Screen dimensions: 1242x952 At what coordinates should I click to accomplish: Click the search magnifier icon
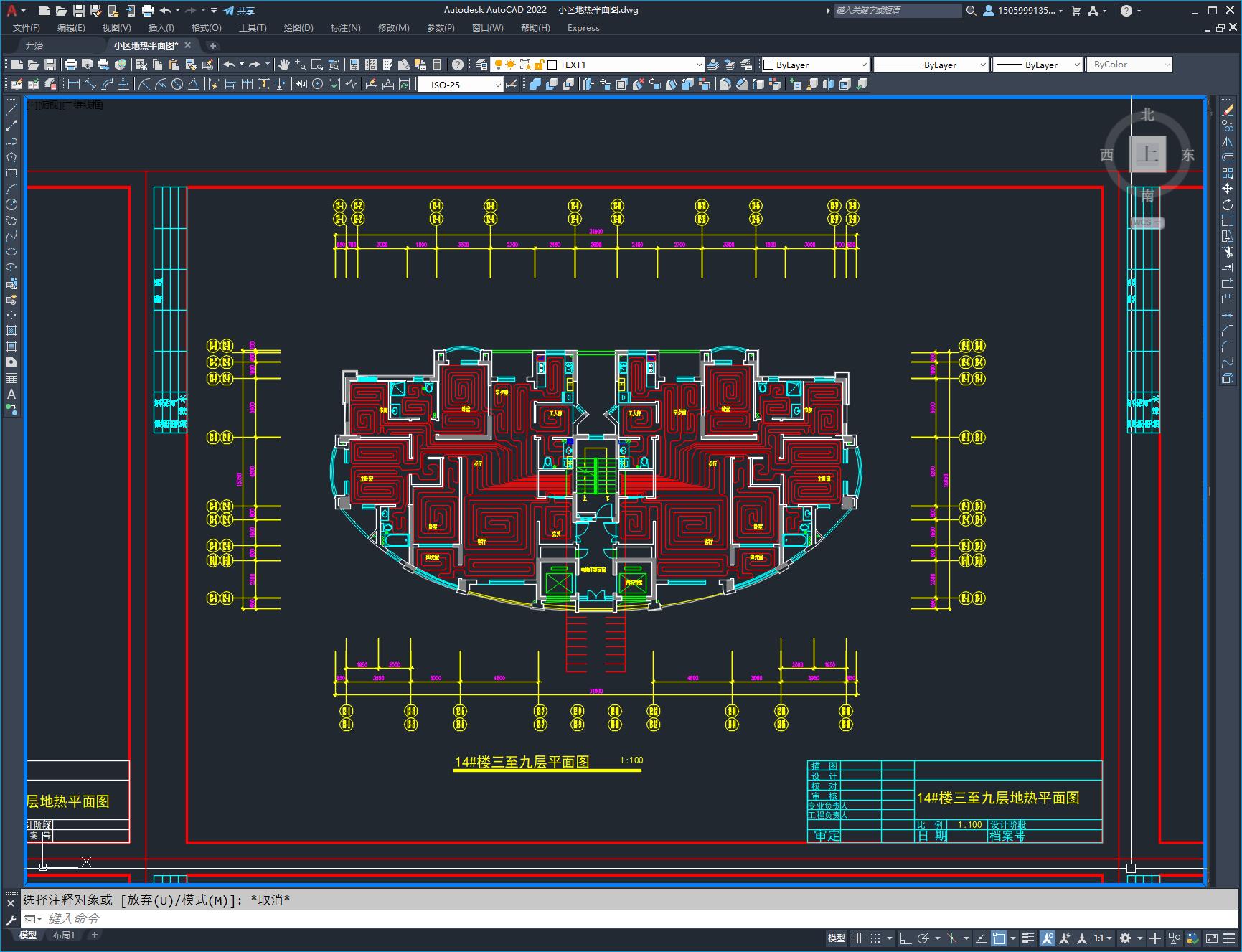click(x=972, y=10)
